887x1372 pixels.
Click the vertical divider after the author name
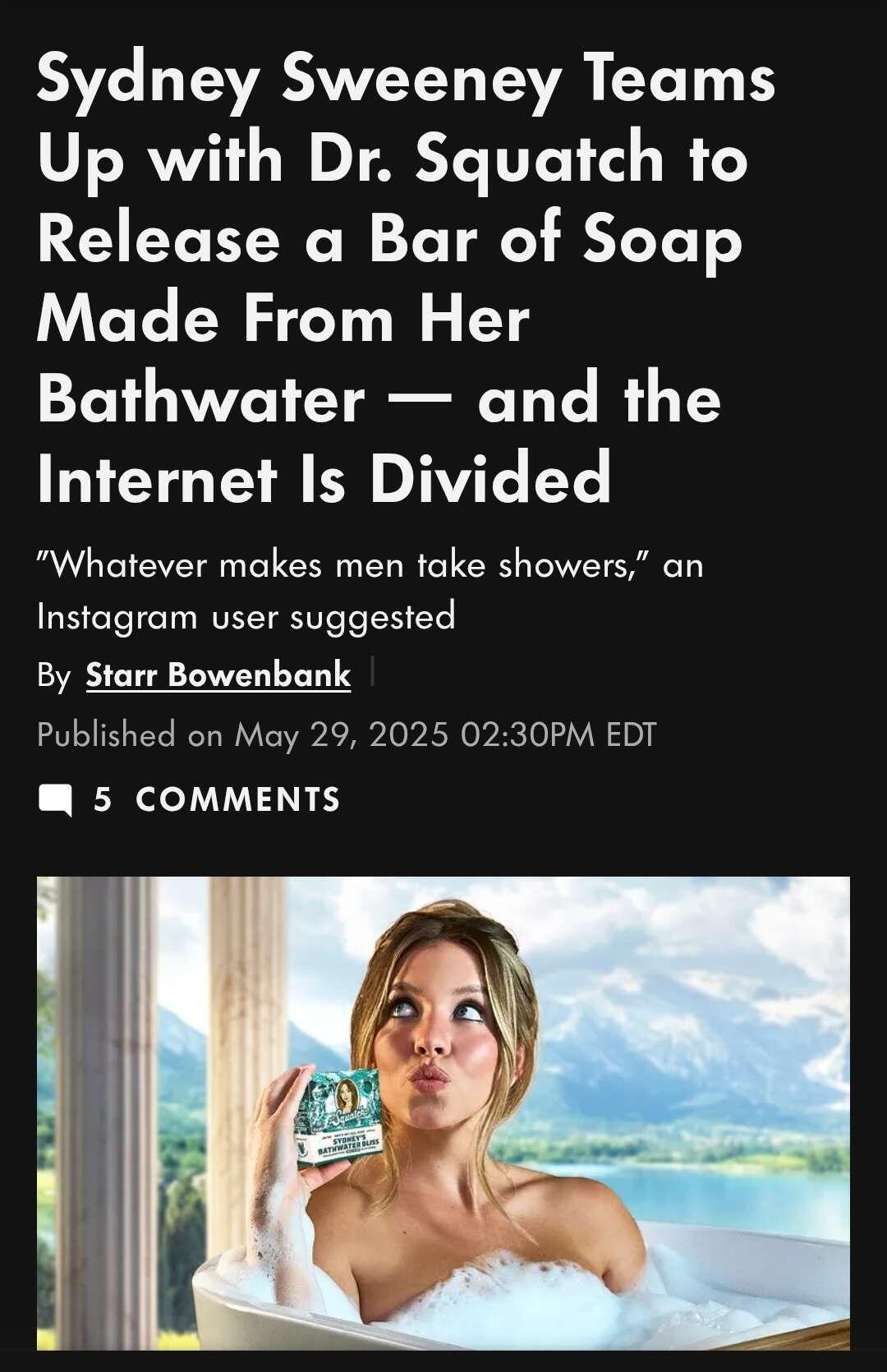[x=372, y=674]
